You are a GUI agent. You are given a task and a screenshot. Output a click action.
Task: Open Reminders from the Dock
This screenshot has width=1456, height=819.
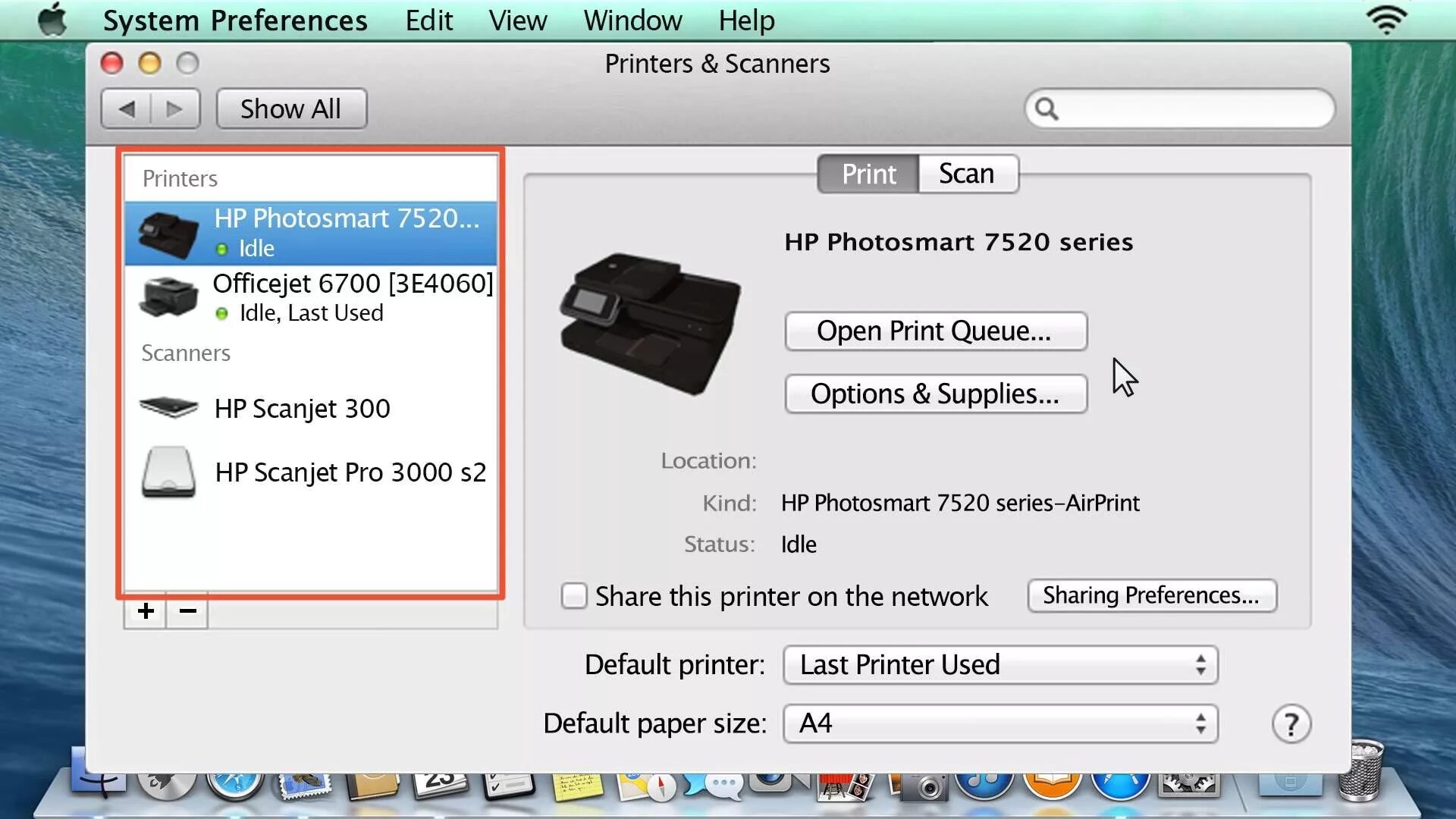click(x=509, y=786)
